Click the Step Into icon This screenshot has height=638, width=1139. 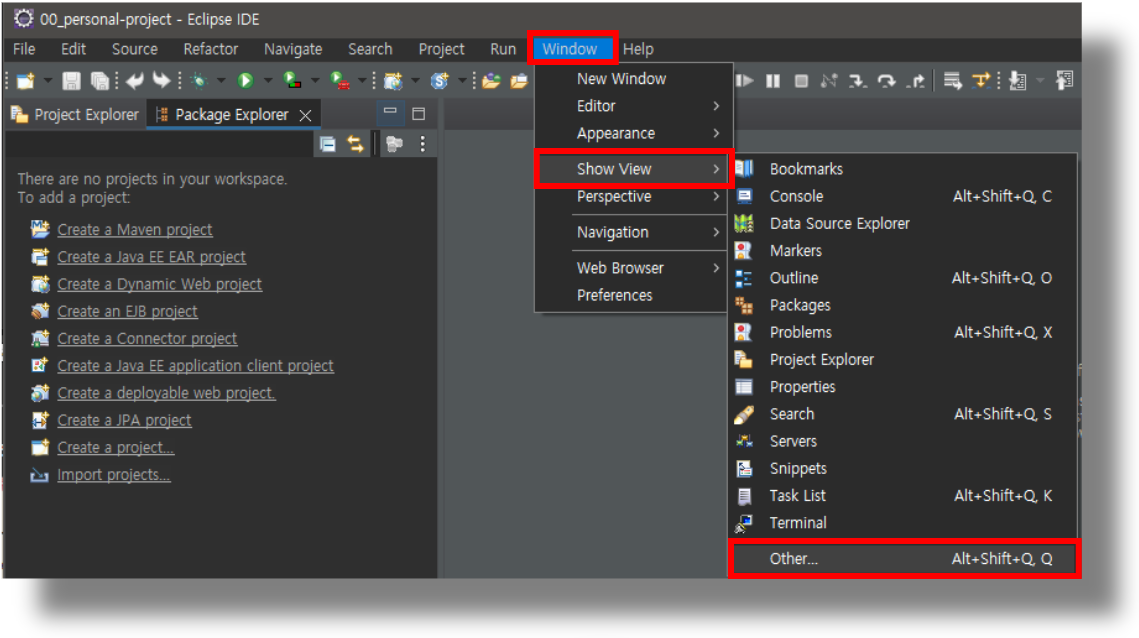coord(858,81)
